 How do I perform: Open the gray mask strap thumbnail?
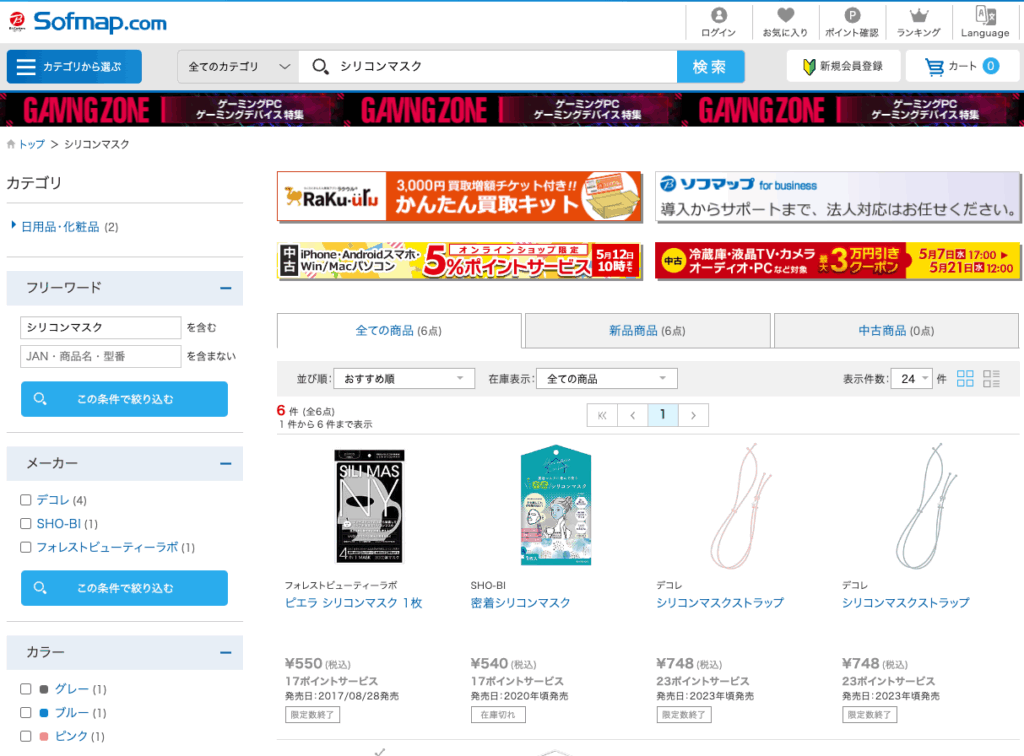[927, 506]
